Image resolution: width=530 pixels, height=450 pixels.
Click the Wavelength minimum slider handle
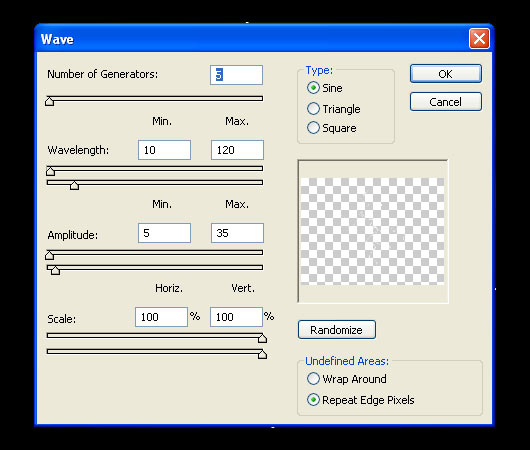click(50, 171)
